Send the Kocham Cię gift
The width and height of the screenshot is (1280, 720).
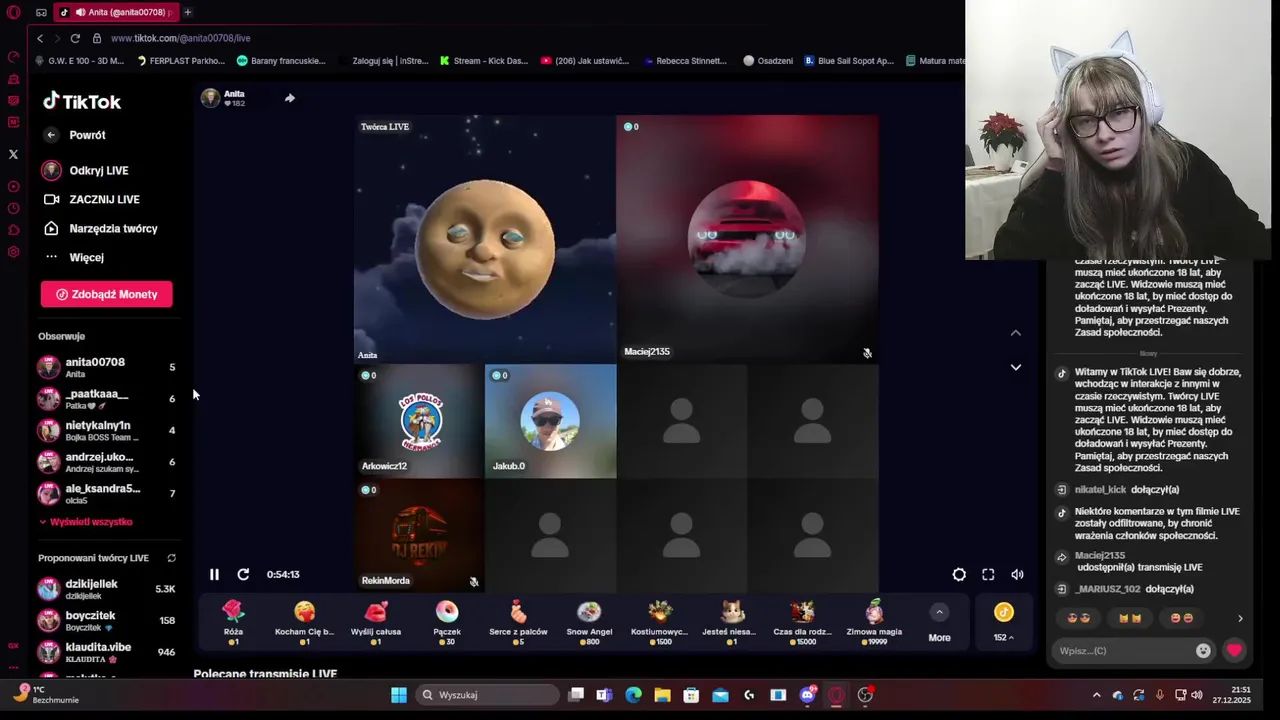pyautogui.click(x=304, y=621)
